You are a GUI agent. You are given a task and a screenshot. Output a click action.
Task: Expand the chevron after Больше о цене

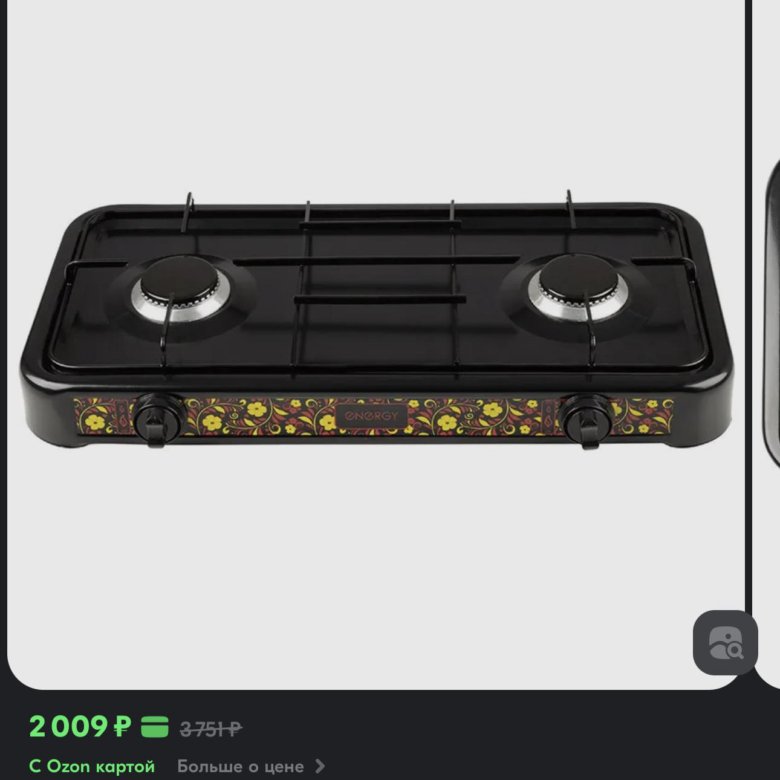320,766
